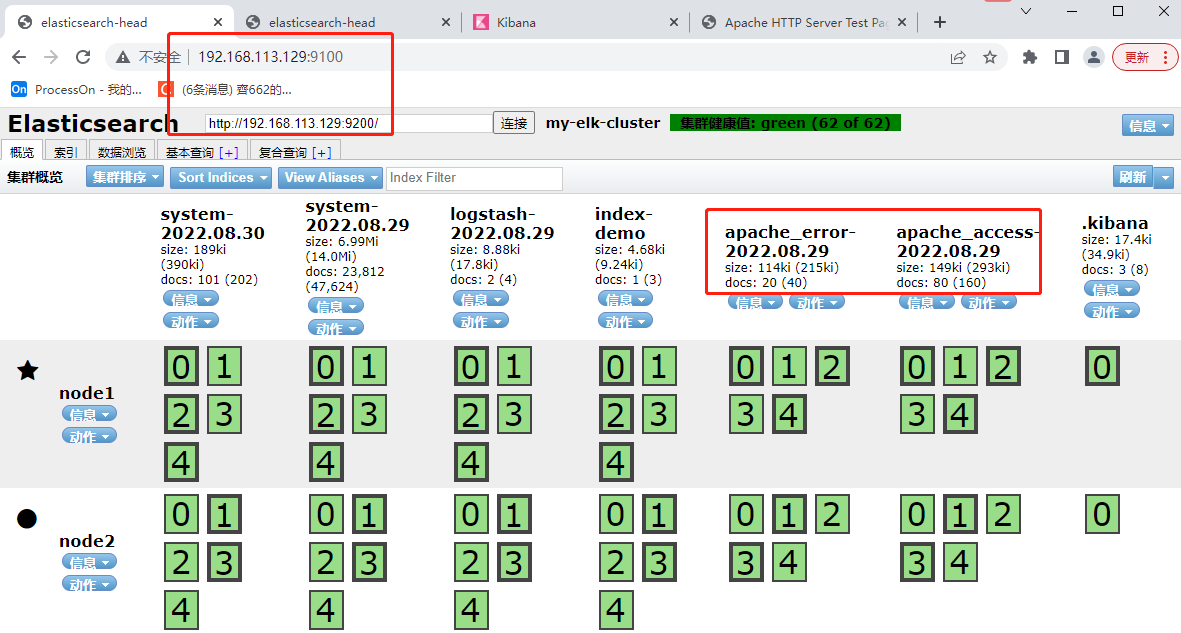The height and width of the screenshot is (633, 1181).
Task: Open the top-right 信息 dropdown
Action: pyautogui.click(x=1148, y=126)
